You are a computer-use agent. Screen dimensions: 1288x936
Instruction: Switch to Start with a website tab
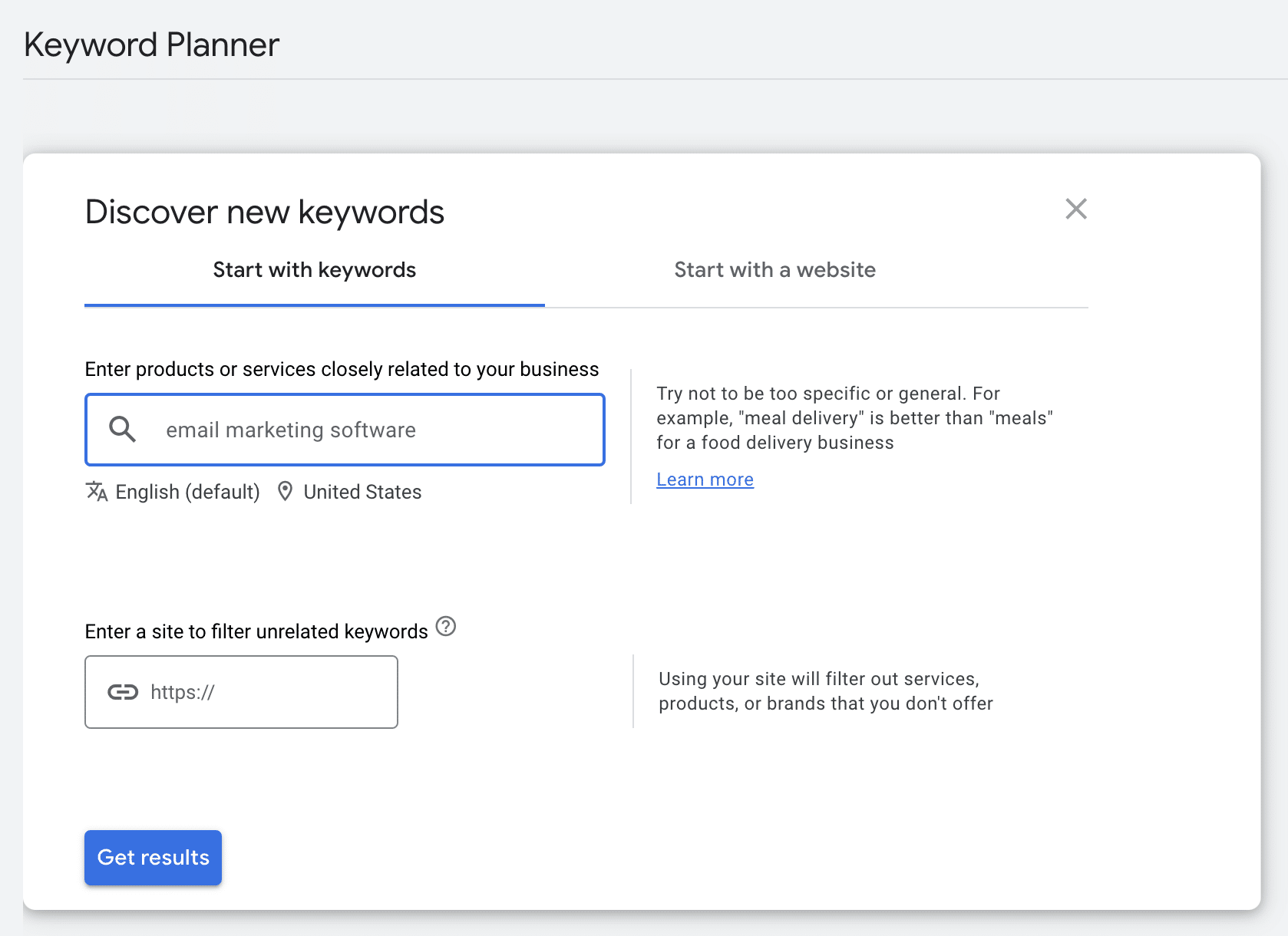[x=775, y=270]
